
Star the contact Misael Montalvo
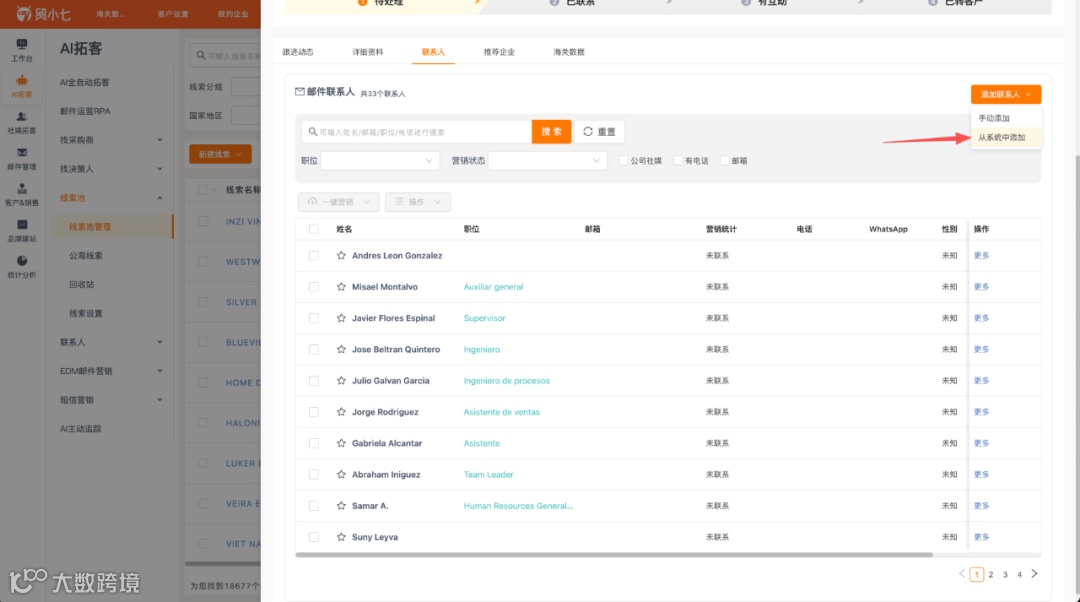(341, 287)
